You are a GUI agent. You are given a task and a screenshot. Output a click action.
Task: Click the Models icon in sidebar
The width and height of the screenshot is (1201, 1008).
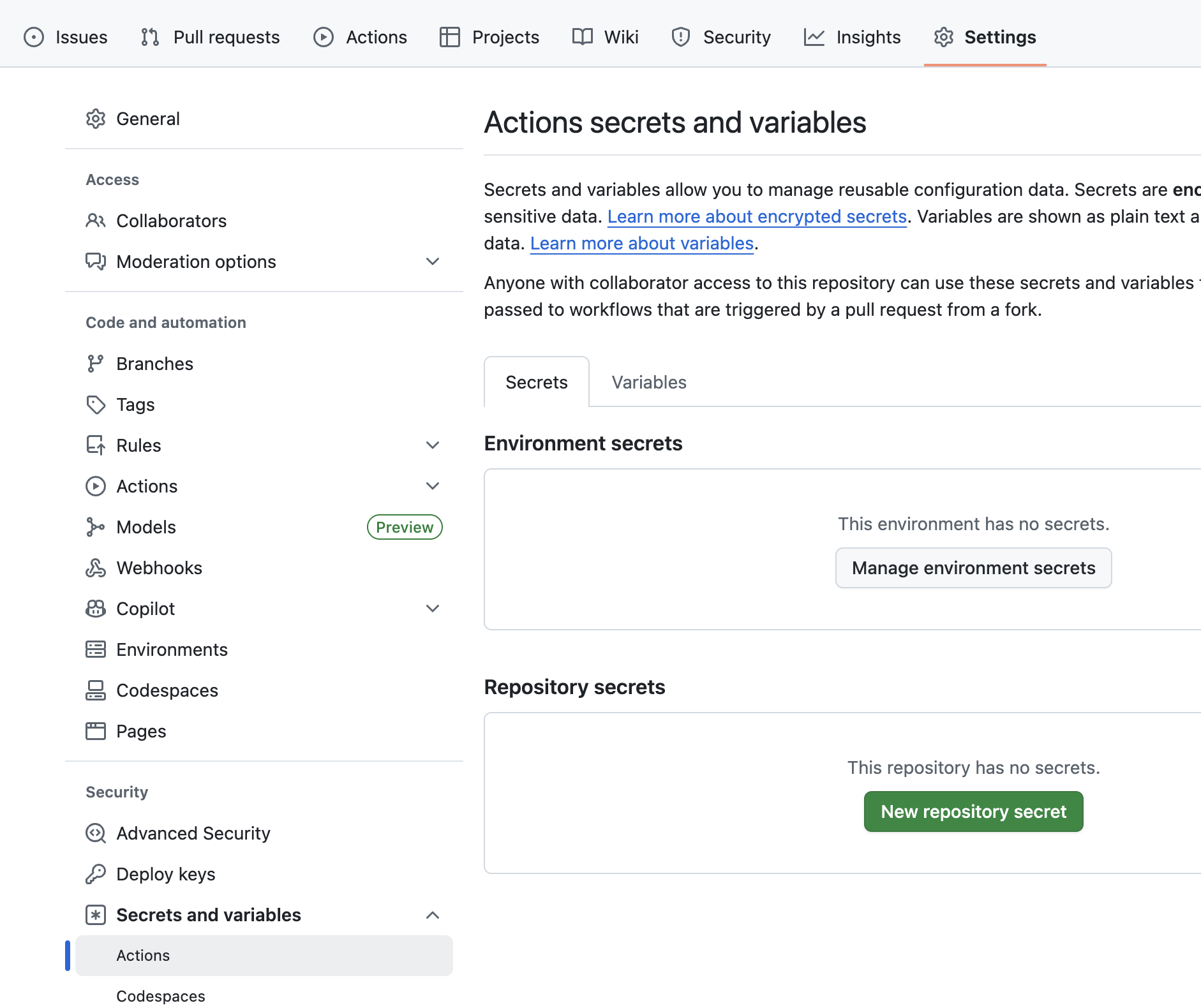(96, 527)
